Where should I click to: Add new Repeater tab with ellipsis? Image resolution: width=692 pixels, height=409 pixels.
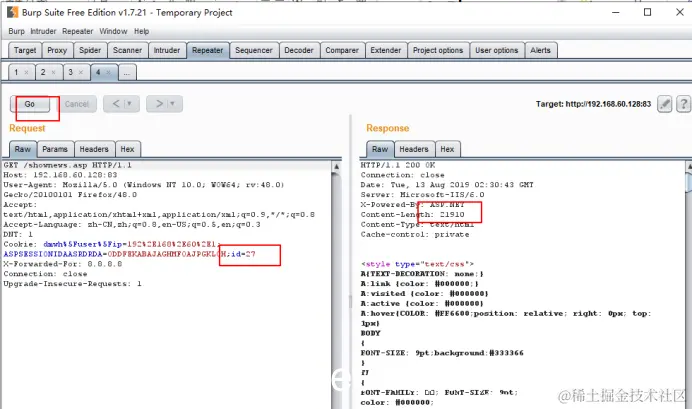point(127,72)
